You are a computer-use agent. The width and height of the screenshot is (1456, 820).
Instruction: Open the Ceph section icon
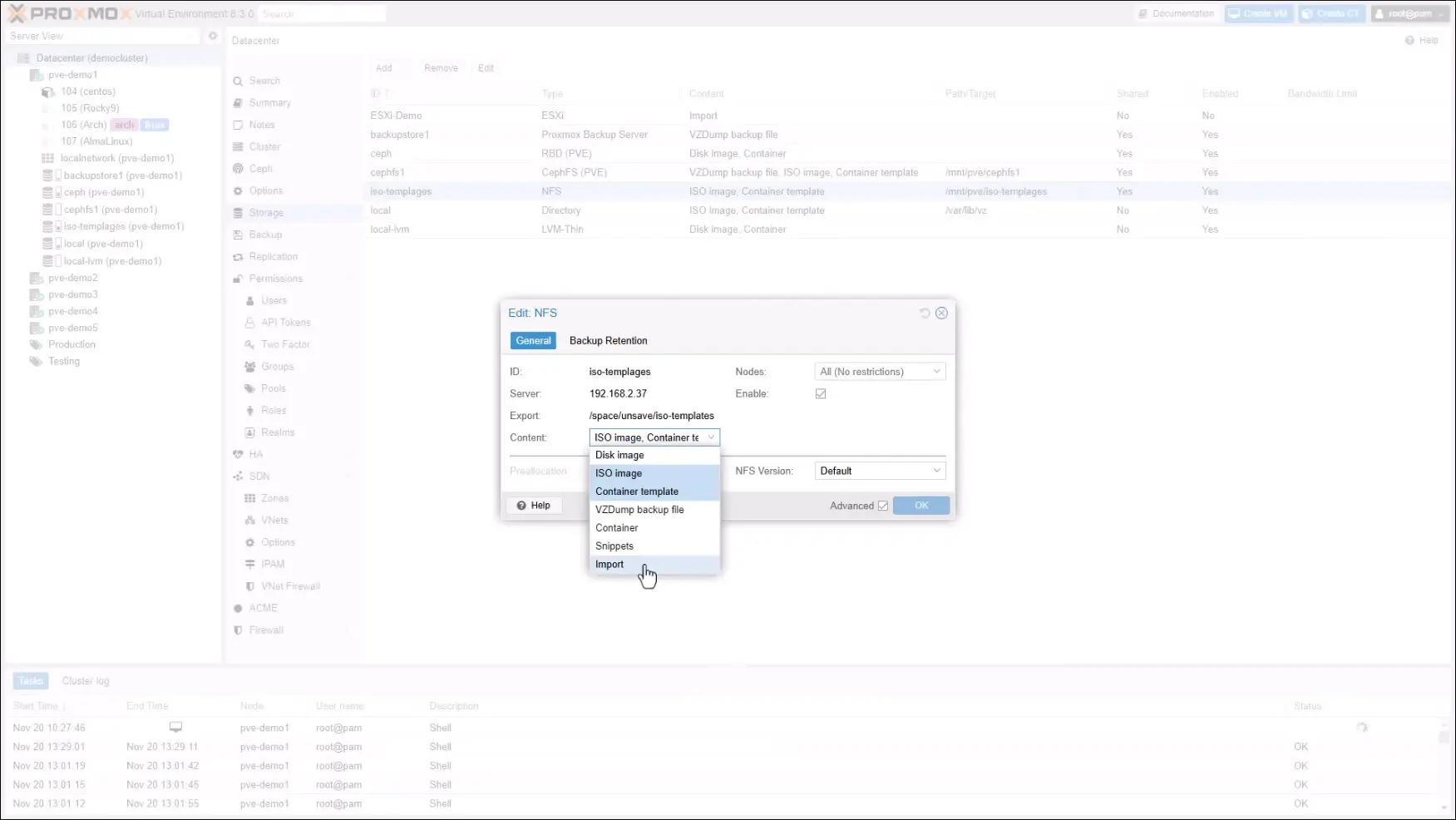pos(238,169)
